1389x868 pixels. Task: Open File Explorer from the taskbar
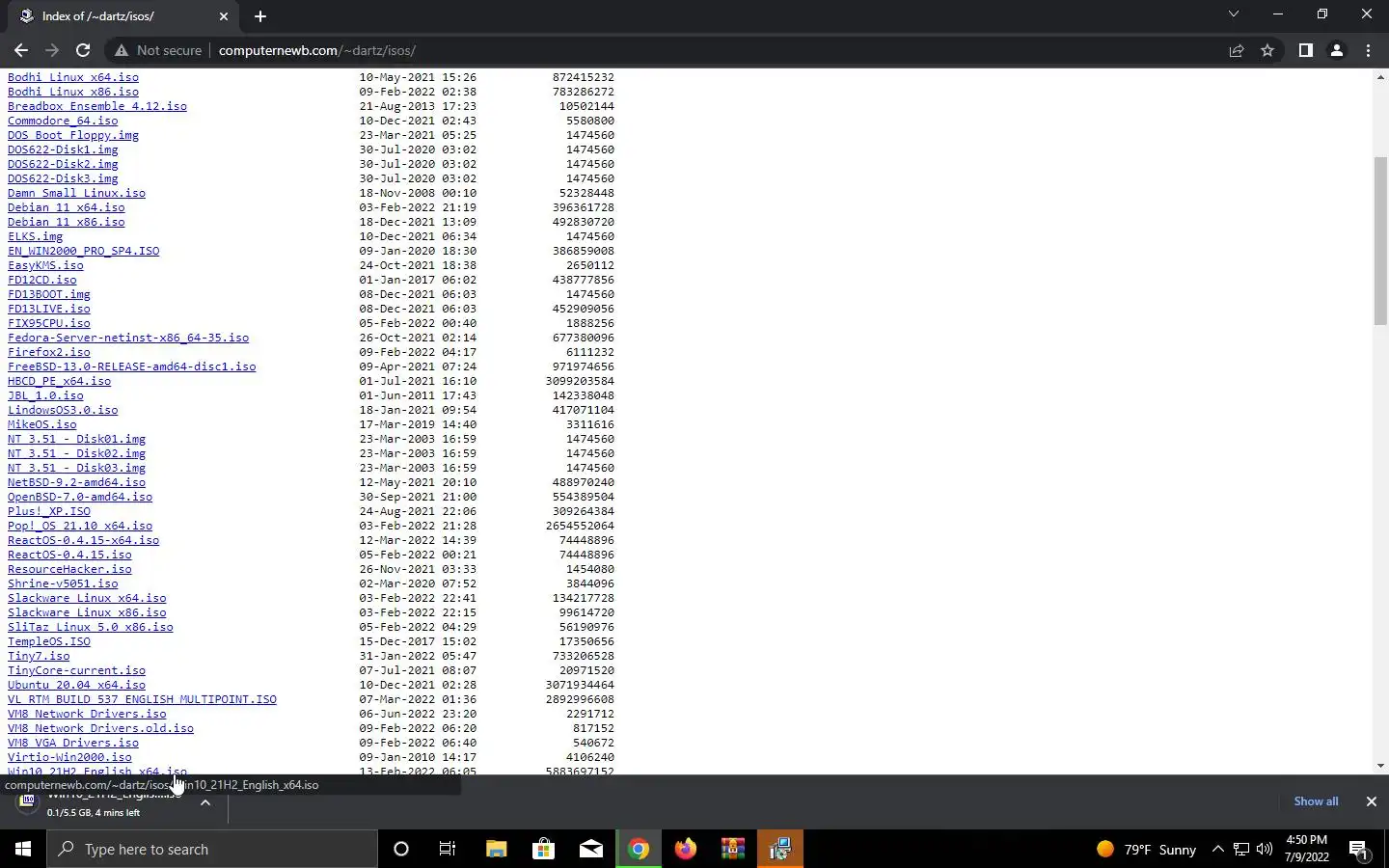click(496, 849)
